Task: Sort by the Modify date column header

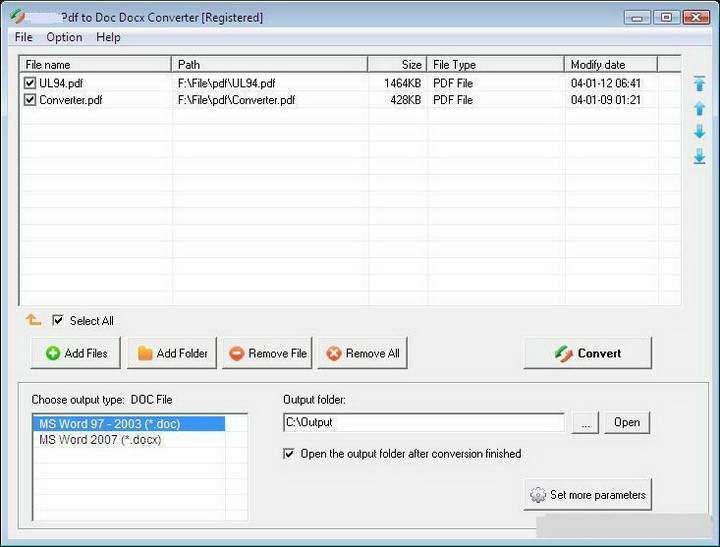Action: pyautogui.click(x=611, y=65)
